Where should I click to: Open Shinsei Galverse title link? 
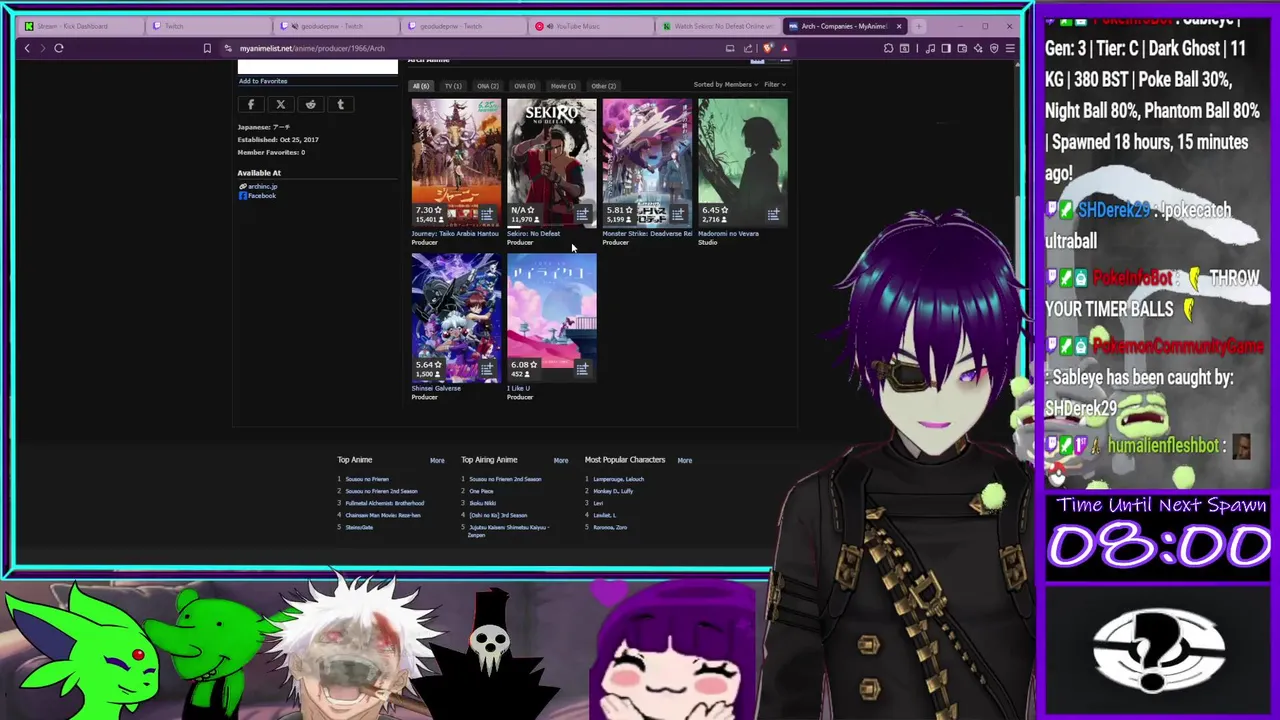pos(436,388)
